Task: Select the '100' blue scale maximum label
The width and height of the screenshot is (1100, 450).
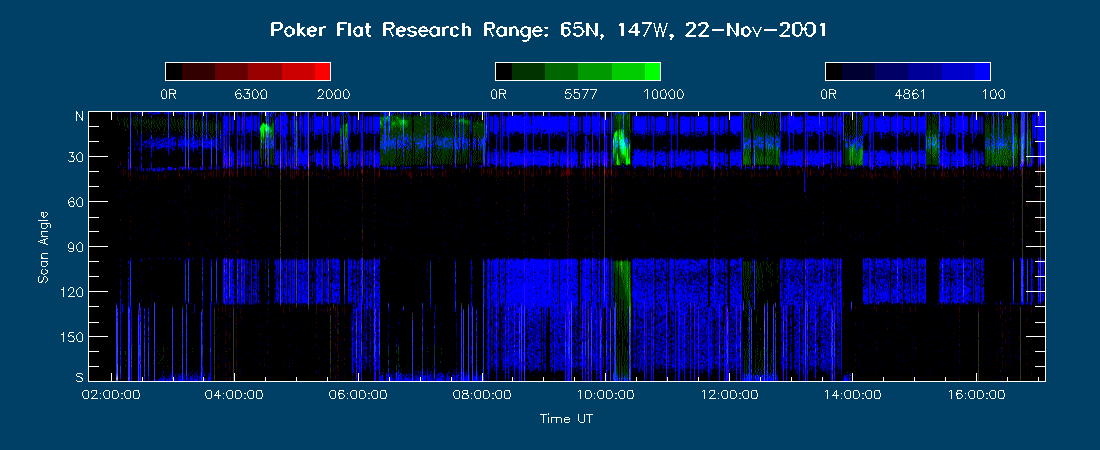Action: (x=993, y=95)
